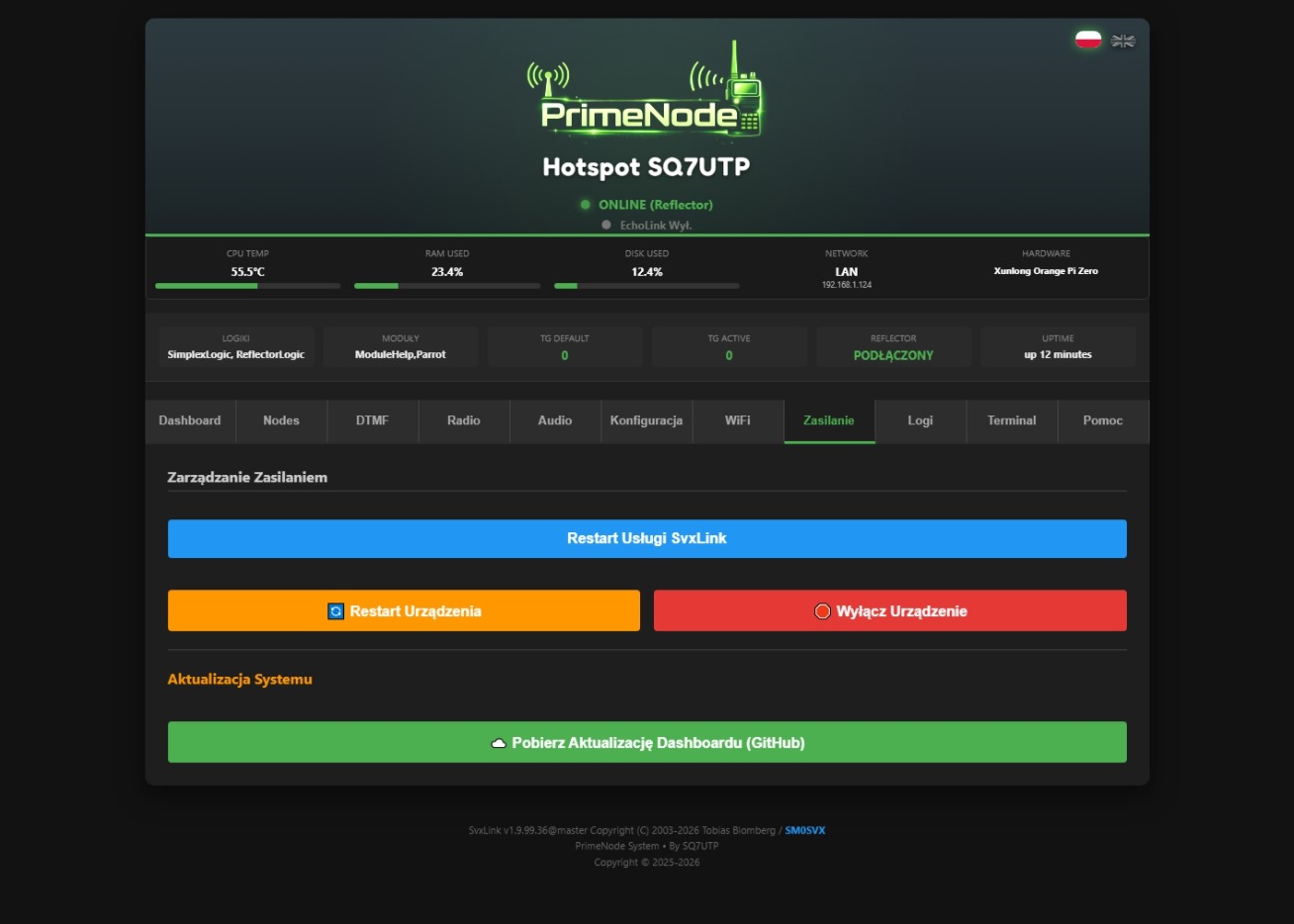Click the restart icon in Restart Urządzenia
Screen dimensions: 1294x924
336,611
